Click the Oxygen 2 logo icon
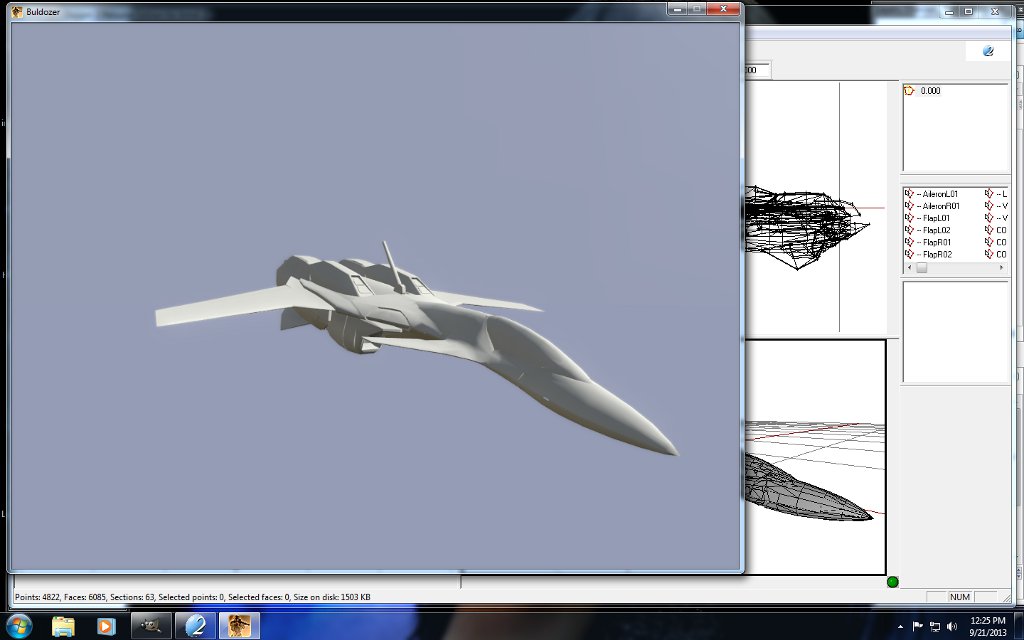The height and width of the screenshot is (640, 1024). coord(988,51)
